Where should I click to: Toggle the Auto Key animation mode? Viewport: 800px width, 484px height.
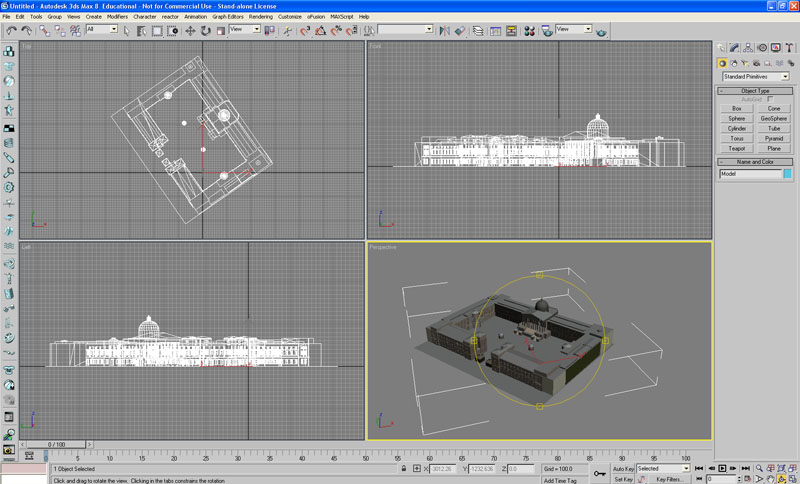coord(623,468)
